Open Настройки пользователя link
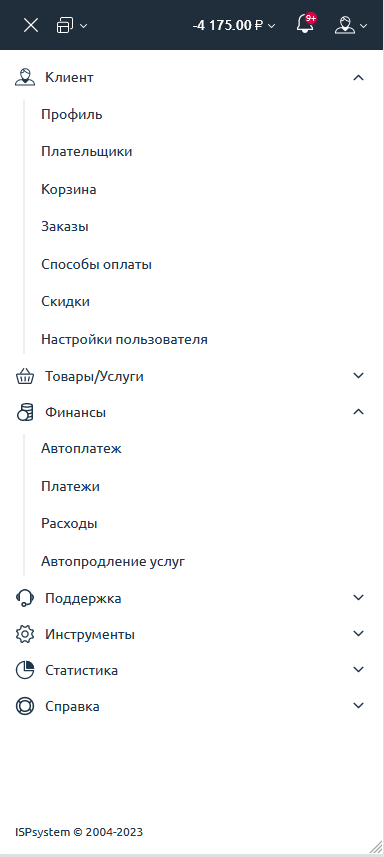Screen dimensions: 384x857 (x=124, y=339)
